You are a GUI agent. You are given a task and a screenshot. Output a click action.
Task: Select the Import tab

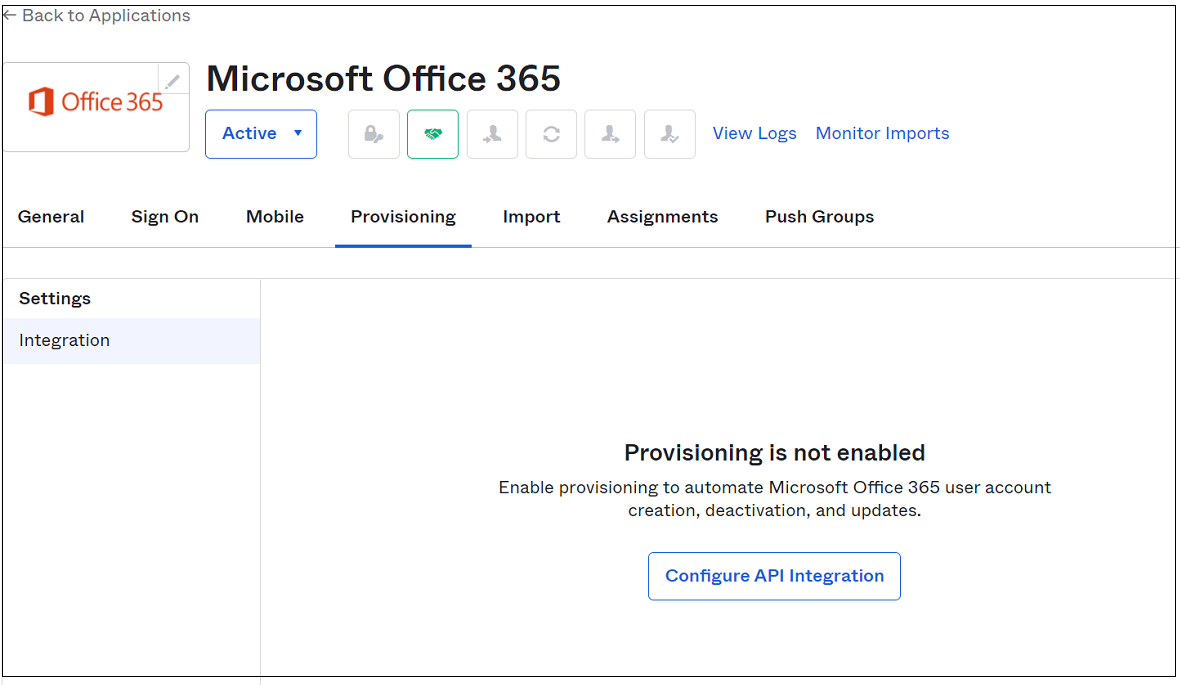[x=531, y=217]
